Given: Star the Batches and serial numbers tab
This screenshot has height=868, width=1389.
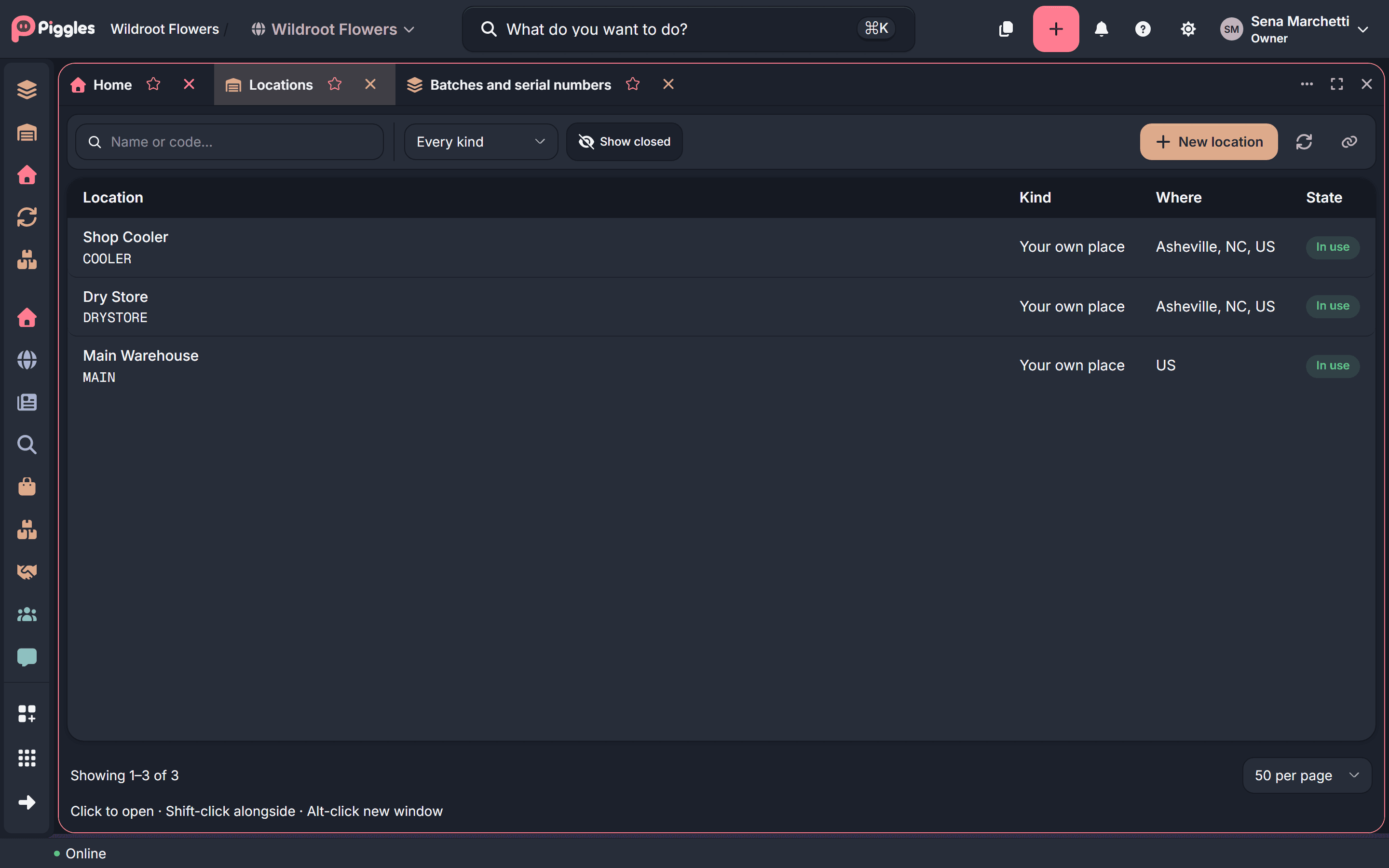Looking at the screenshot, I should point(632,84).
